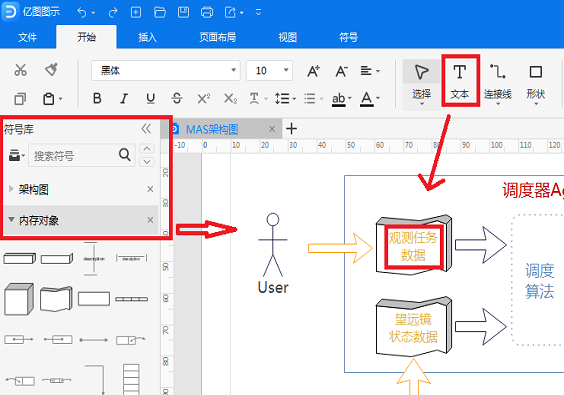Click the Print icon in title bar
This screenshot has width=564, height=395.
click(x=207, y=12)
